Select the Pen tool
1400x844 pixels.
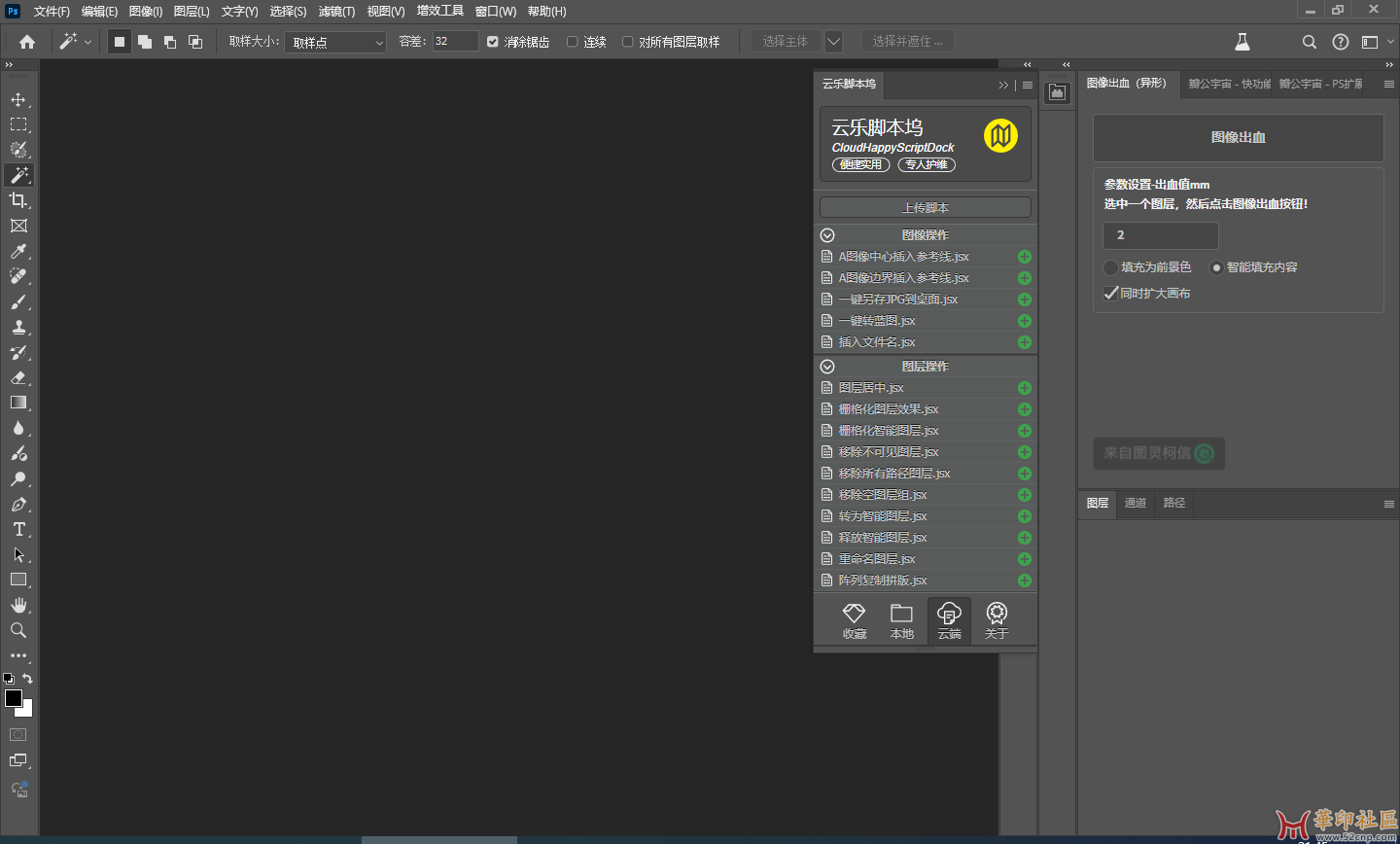click(x=18, y=504)
